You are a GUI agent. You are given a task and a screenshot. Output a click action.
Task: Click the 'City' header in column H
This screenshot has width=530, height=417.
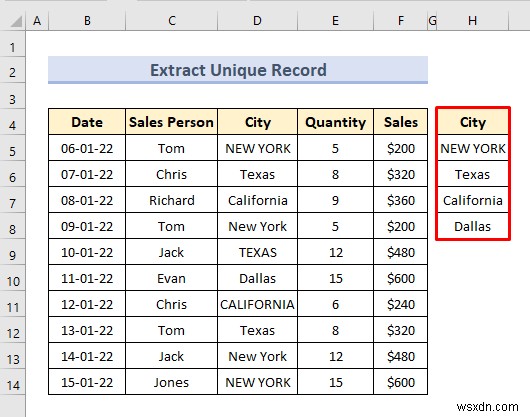[x=473, y=122]
